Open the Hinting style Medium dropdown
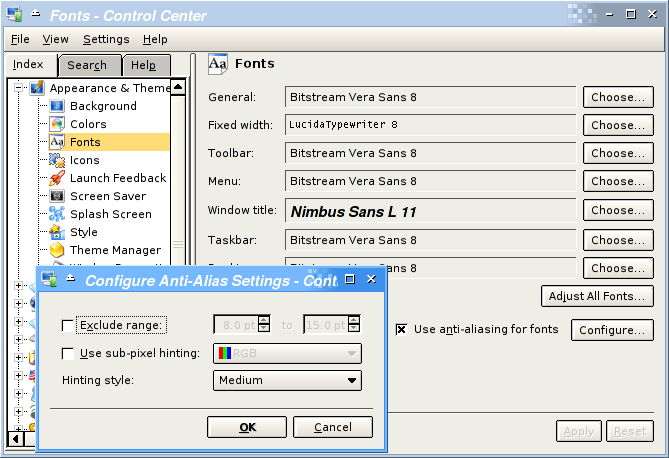The width and height of the screenshot is (669, 458). pos(287,380)
